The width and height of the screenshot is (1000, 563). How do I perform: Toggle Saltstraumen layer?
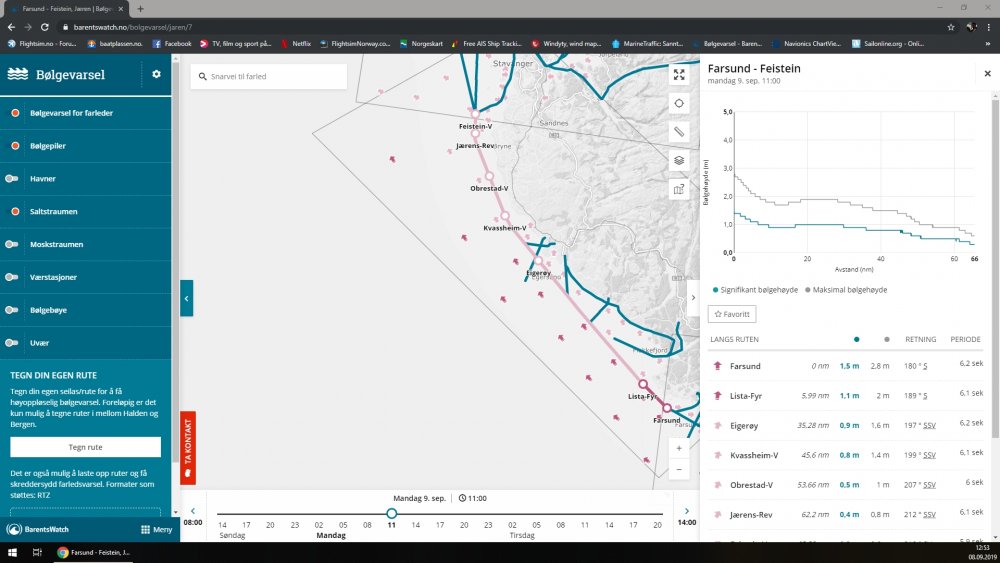tap(12, 211)
